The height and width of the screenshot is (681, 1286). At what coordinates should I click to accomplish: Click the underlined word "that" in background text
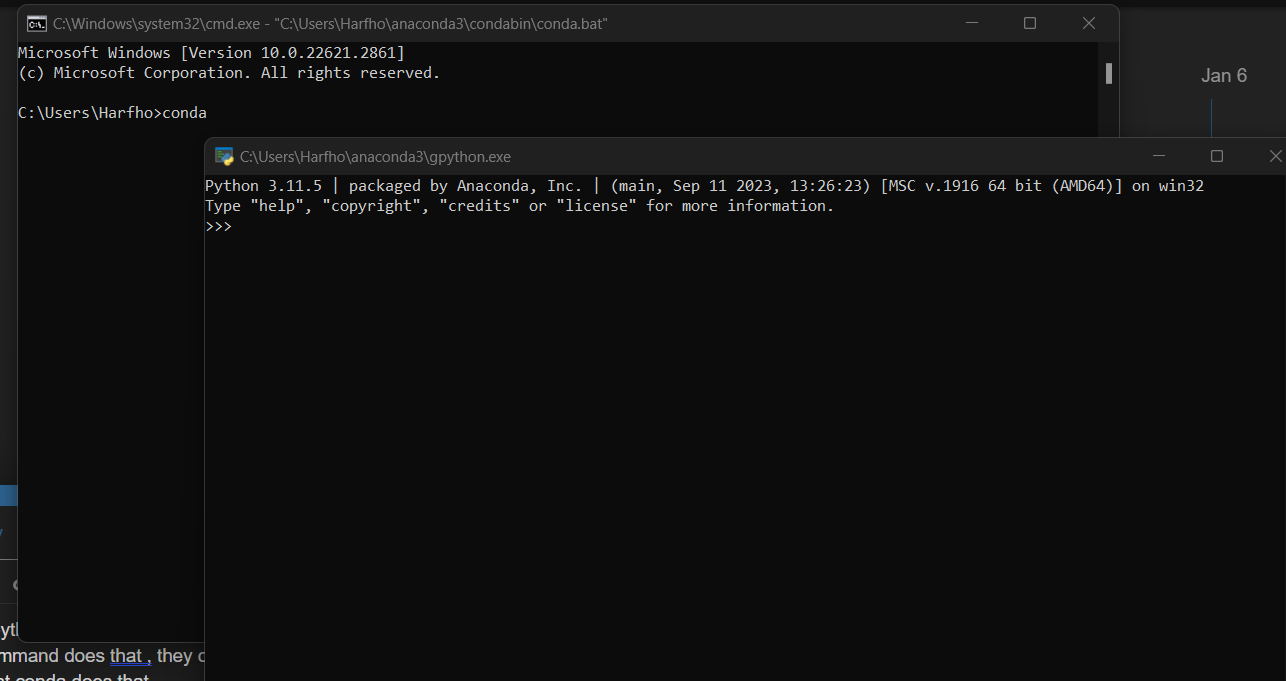click(x=126, y=656)
